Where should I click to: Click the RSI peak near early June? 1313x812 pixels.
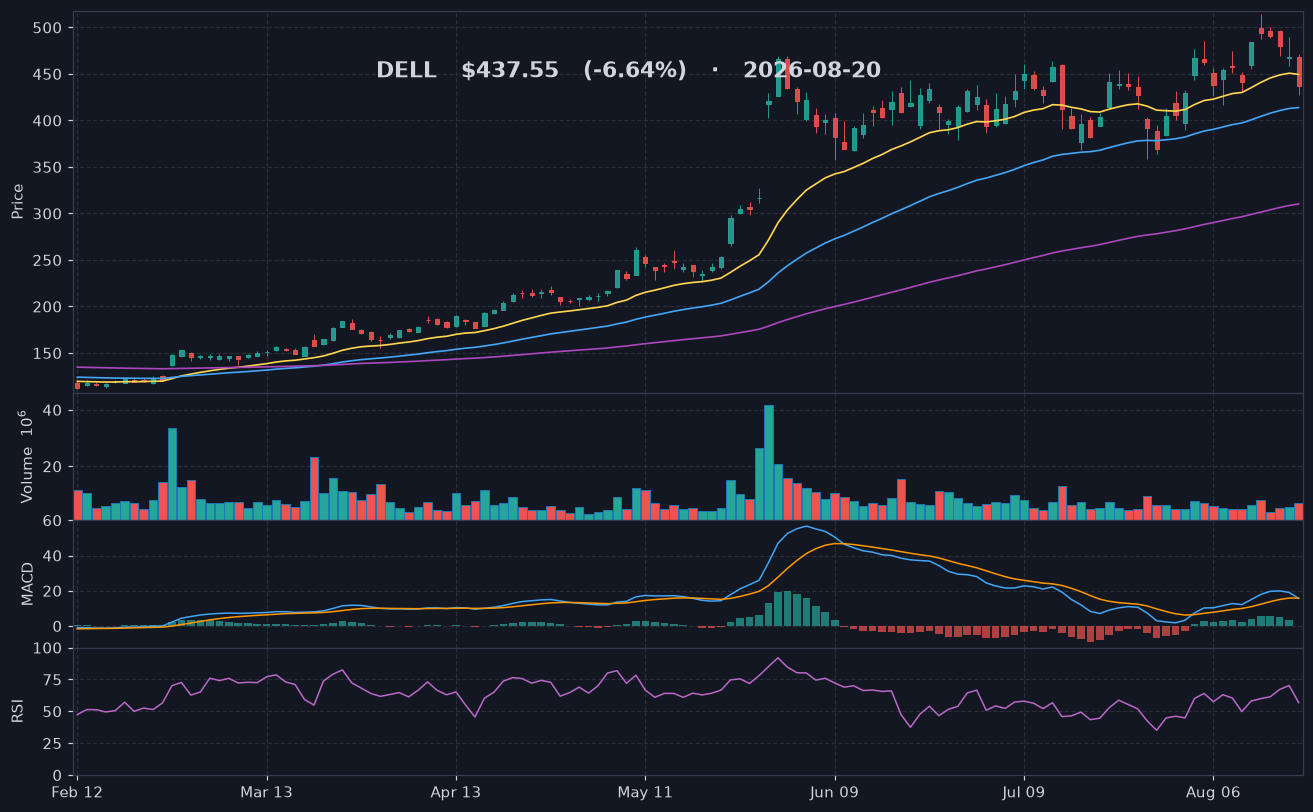coord(778,658)
